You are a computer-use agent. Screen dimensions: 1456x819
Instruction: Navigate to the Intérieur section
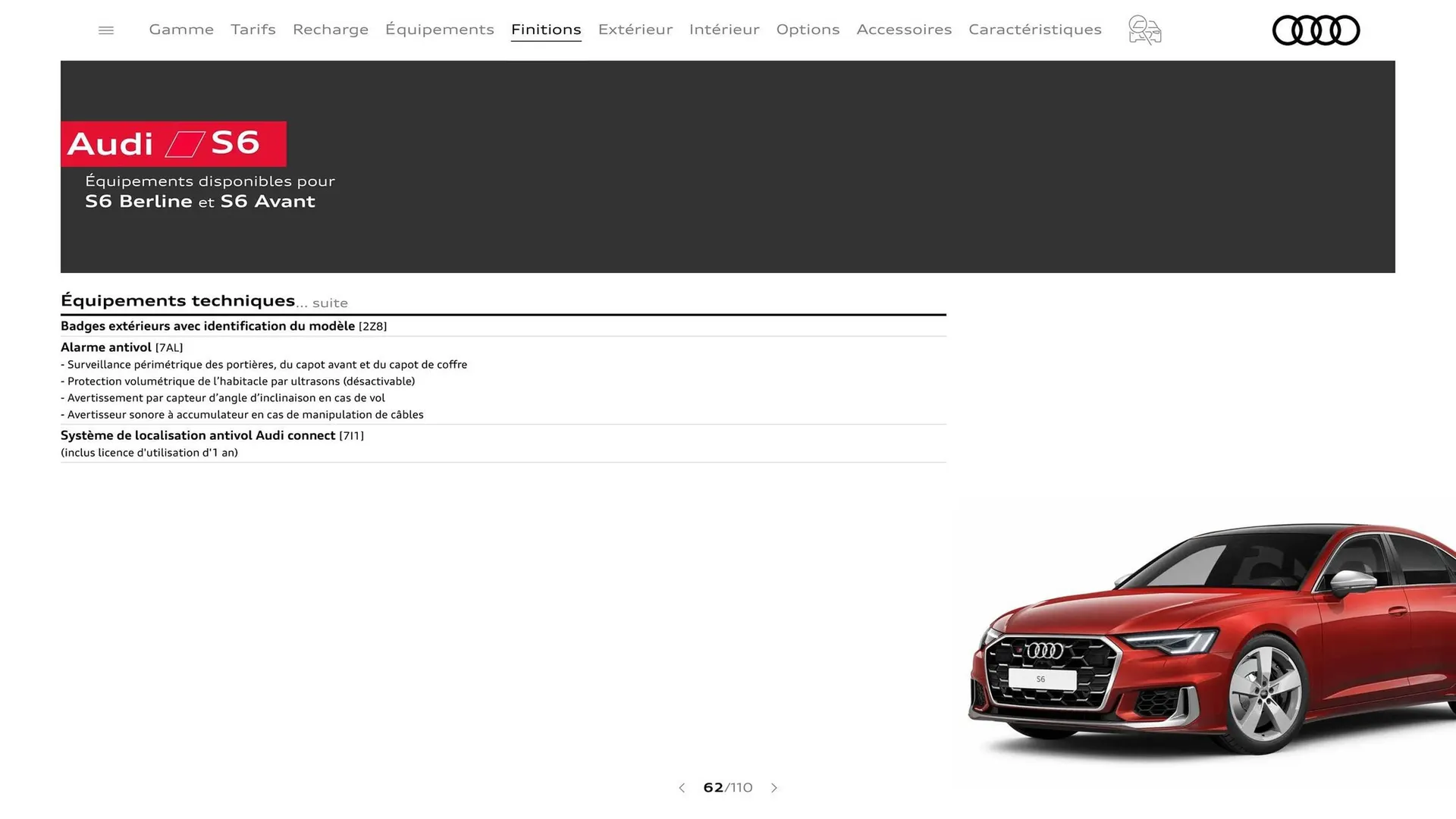pos(723,30)
